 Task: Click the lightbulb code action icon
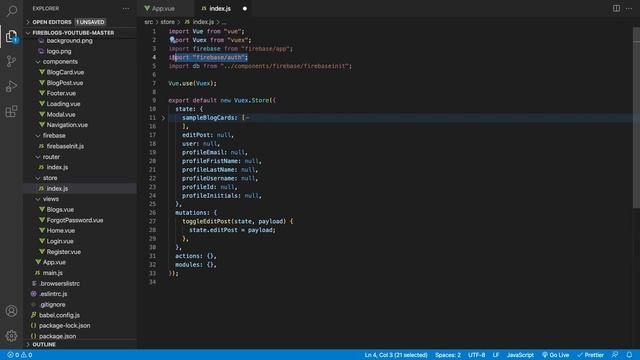point(173,40)
